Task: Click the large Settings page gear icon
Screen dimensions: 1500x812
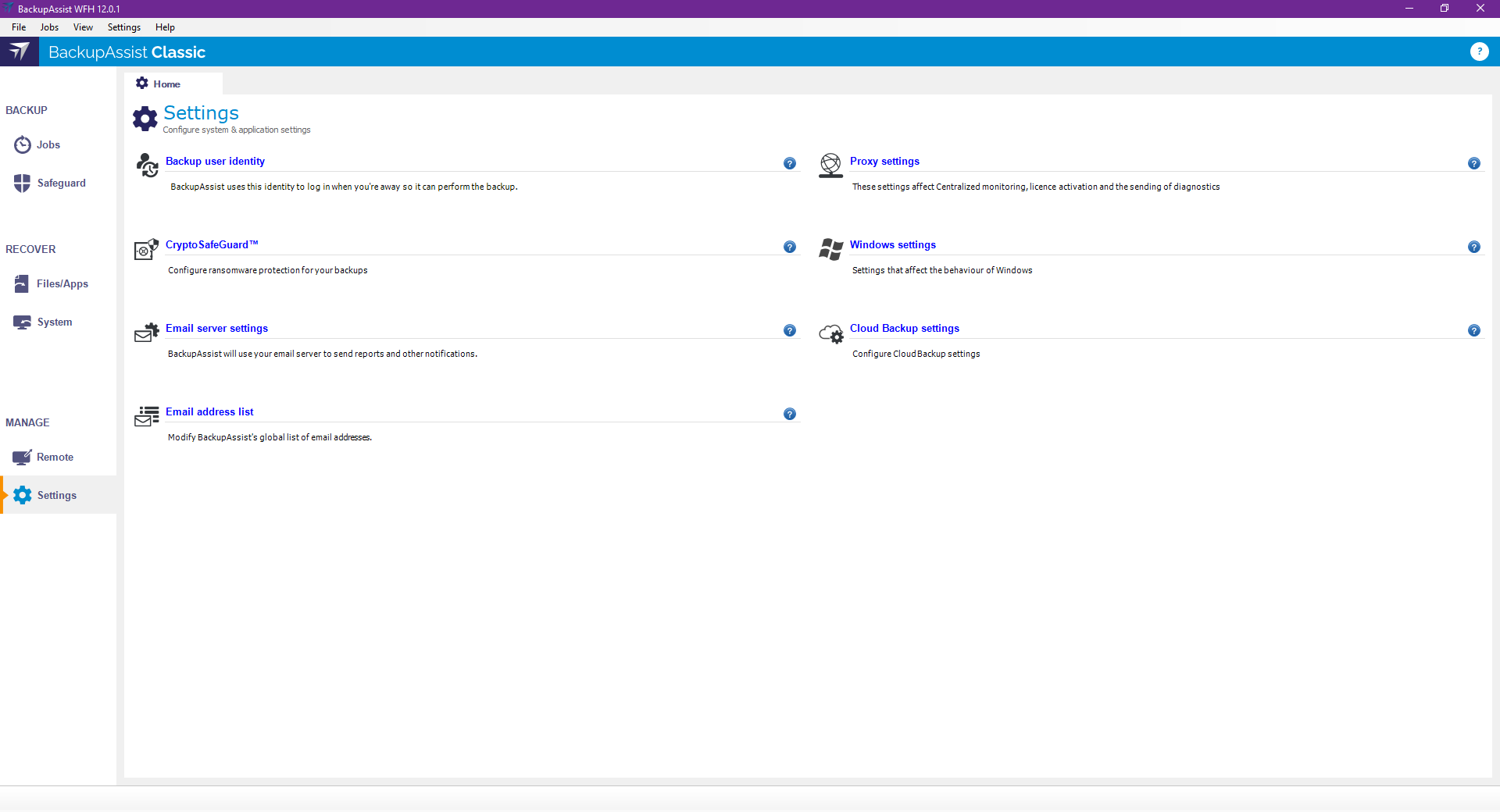Action: click(x=145, y=119)
